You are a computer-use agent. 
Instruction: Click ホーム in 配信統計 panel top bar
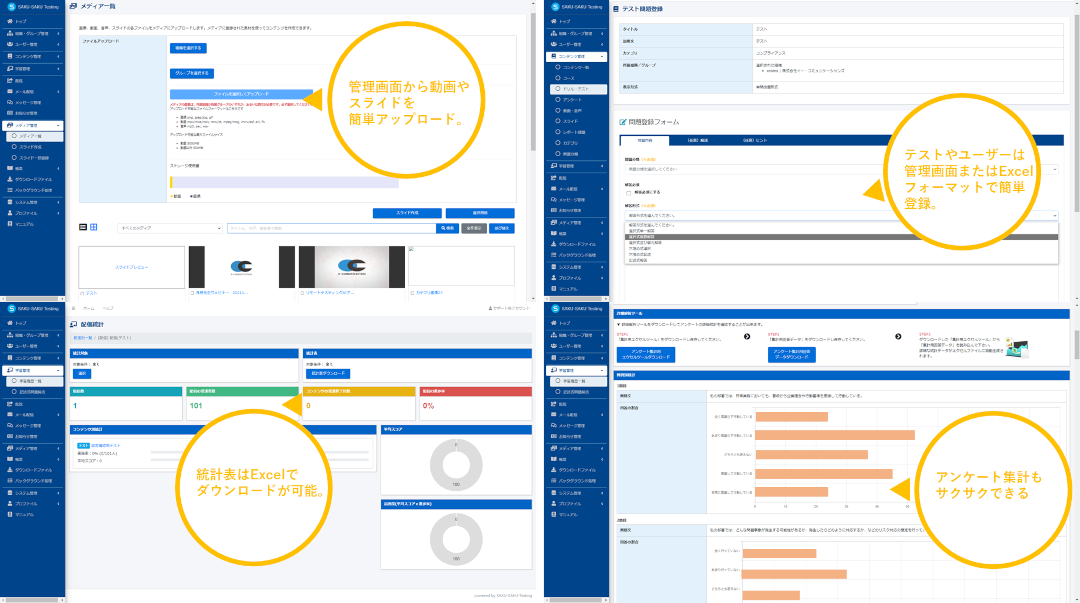[89, 308]
